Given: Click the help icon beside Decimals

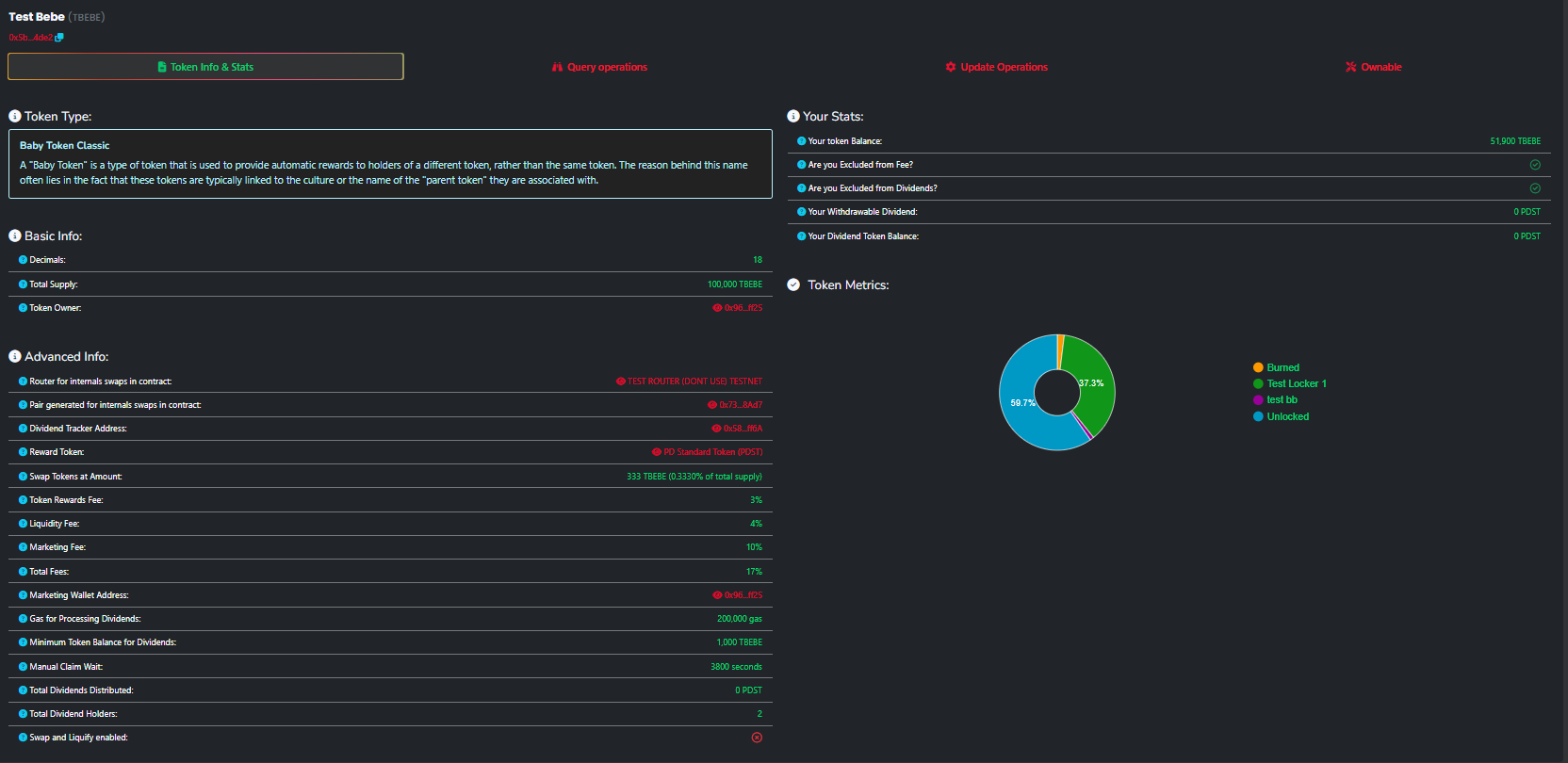Looking at the screenshot, I should pos(23,260).
